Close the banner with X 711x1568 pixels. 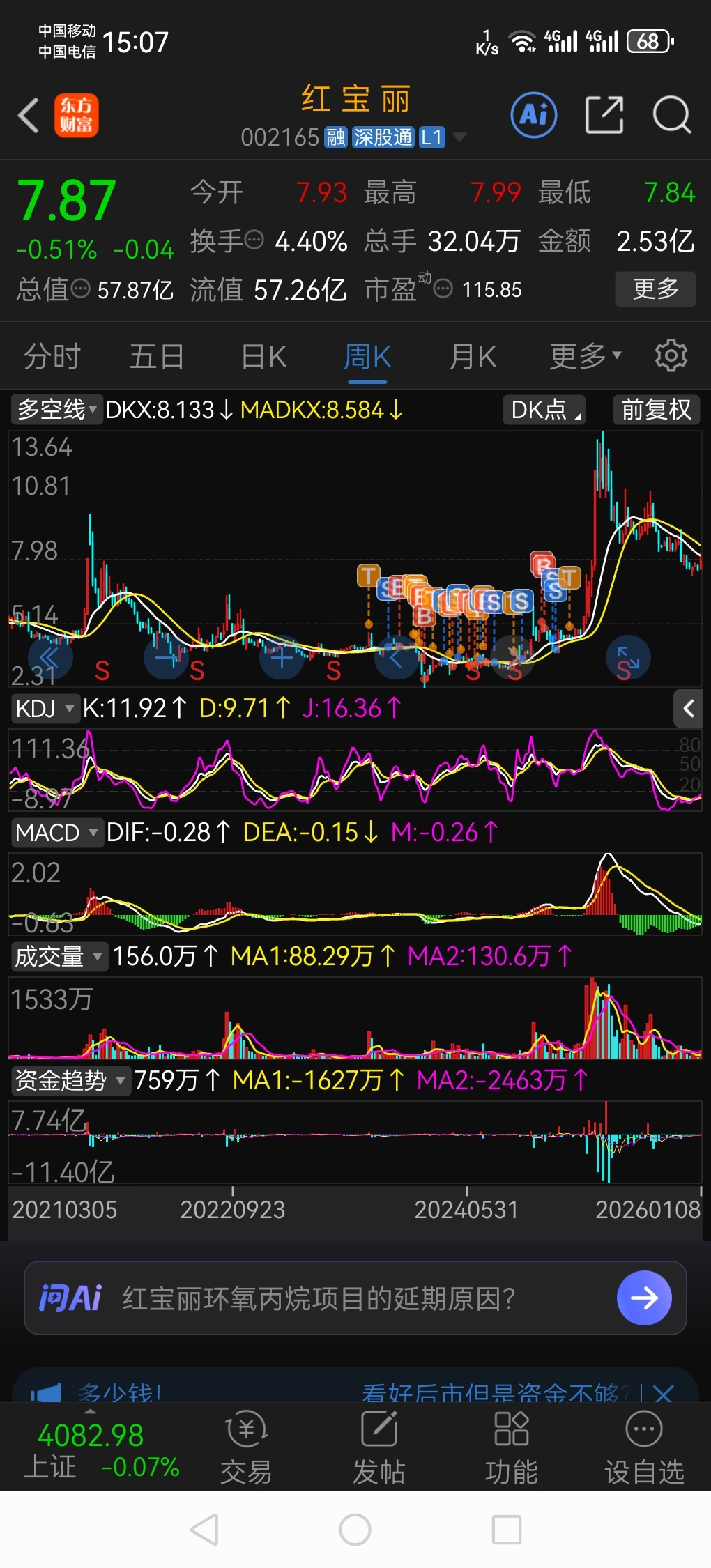click(x=663, y=1393)
